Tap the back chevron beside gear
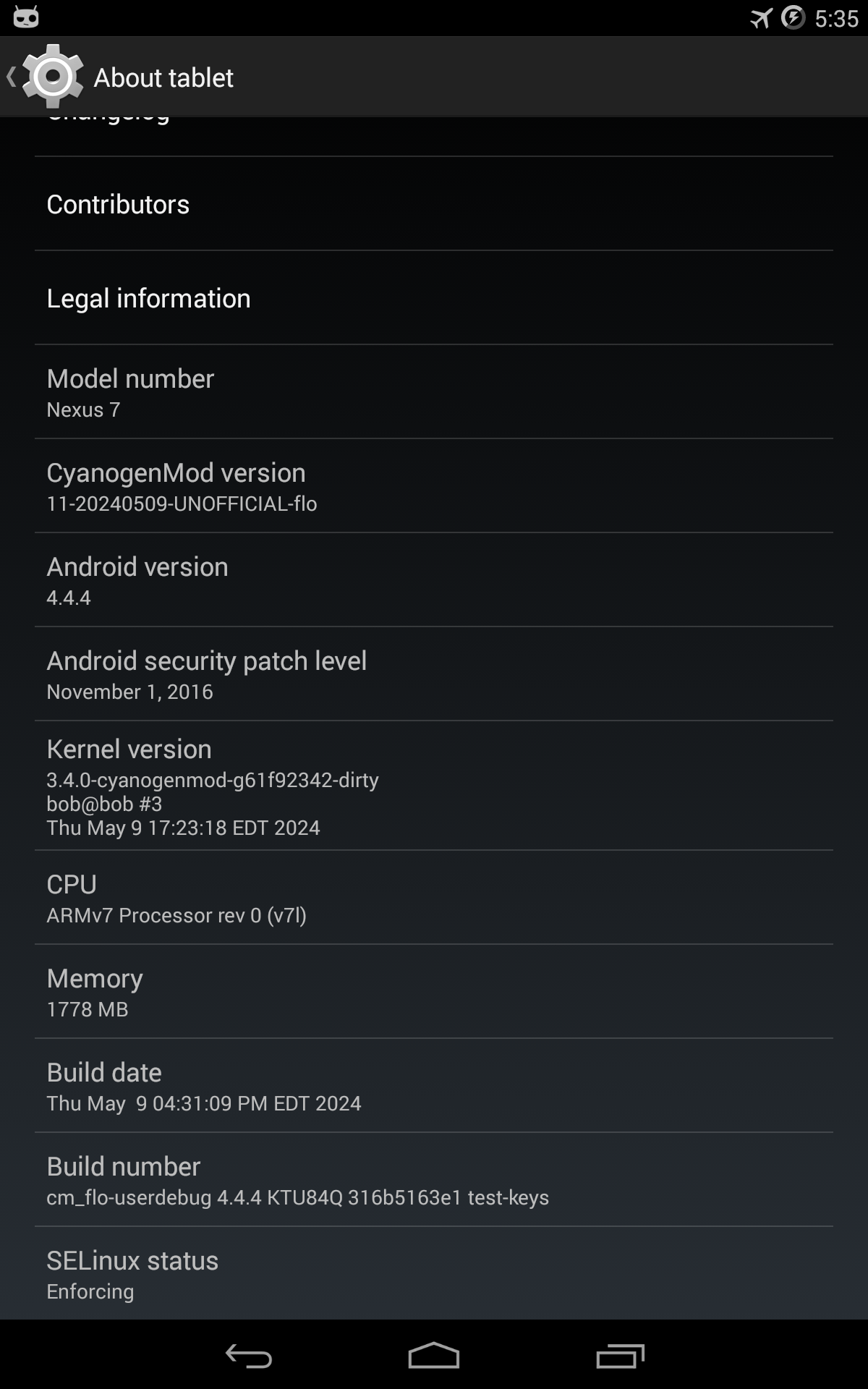Image resolution: width=868 pixels, height=1389 pixels. 11,77
